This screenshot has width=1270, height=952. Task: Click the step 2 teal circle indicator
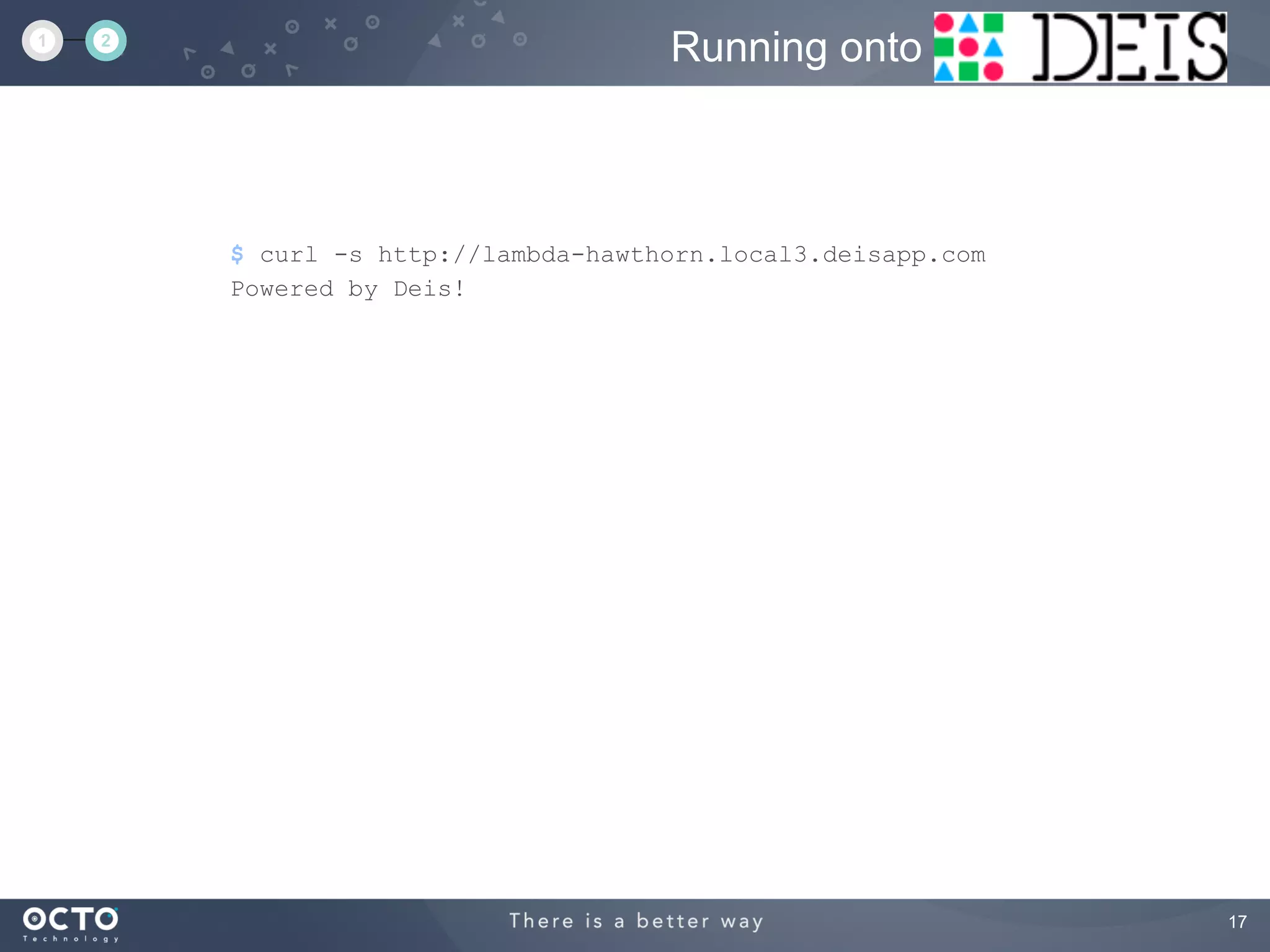(106, 41)
